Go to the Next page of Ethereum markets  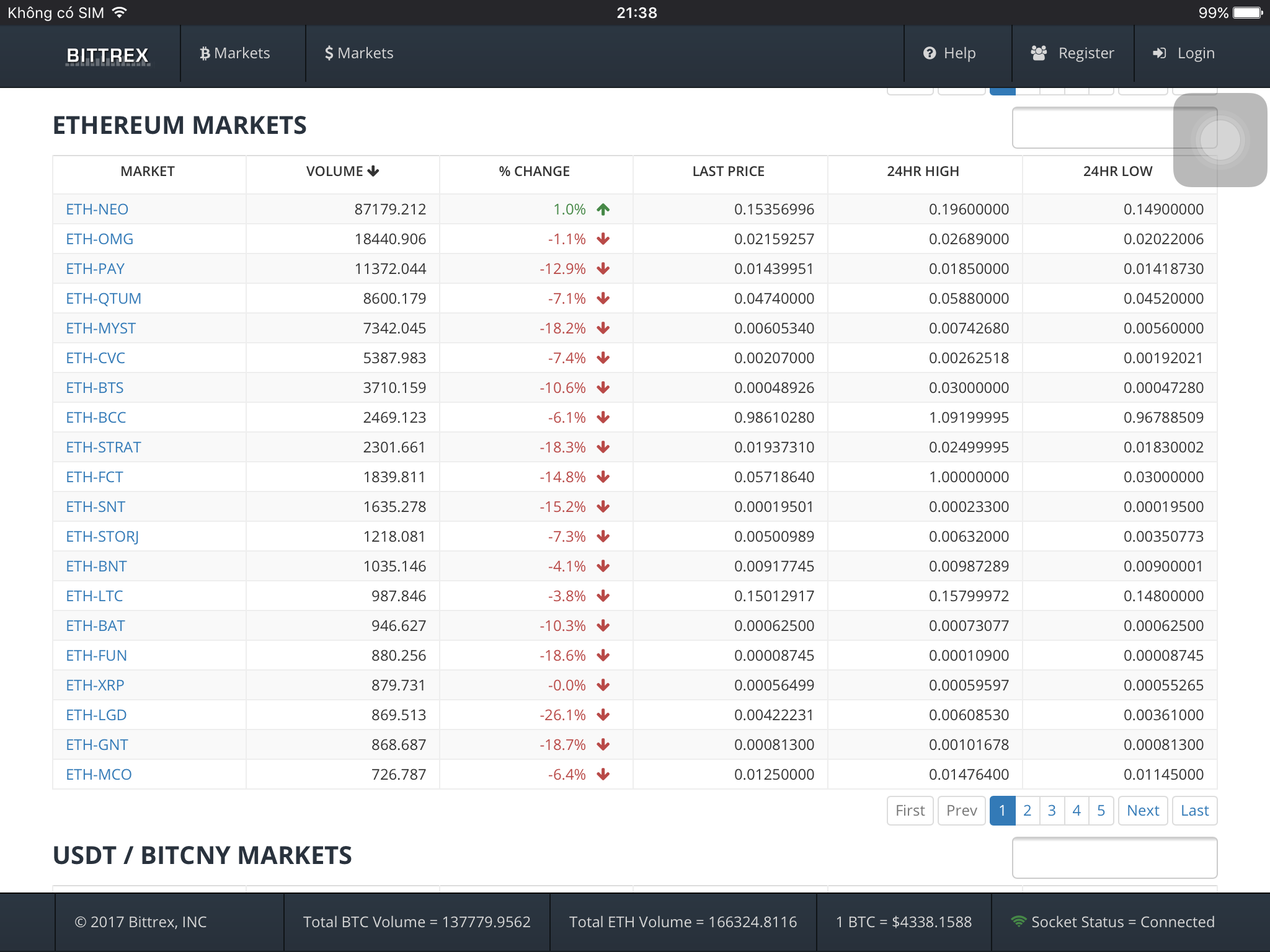click(x=1143, y=811)
